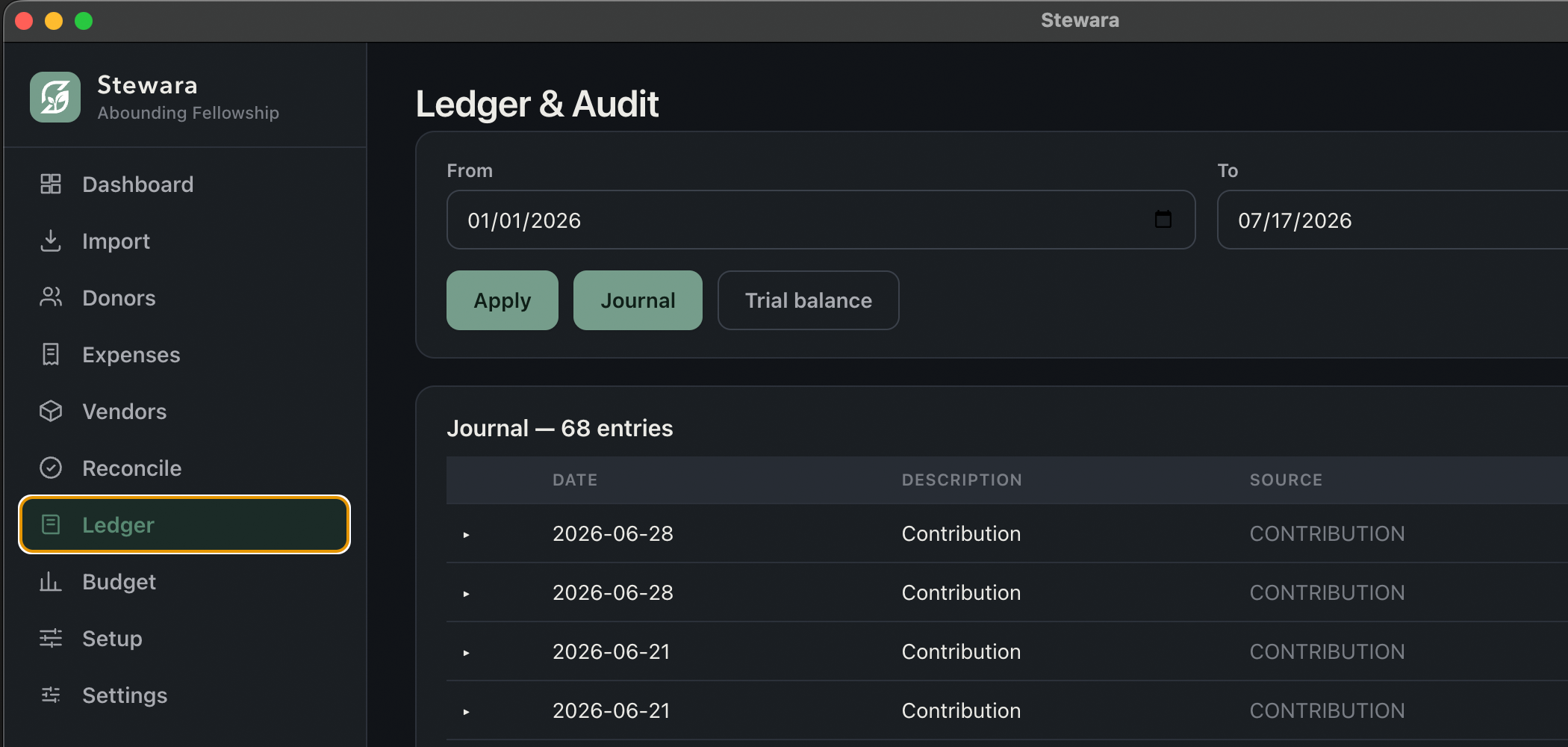This screenshot has height=747, width=1568.
Task: Click the DATE column header
Action: [575, 480]
